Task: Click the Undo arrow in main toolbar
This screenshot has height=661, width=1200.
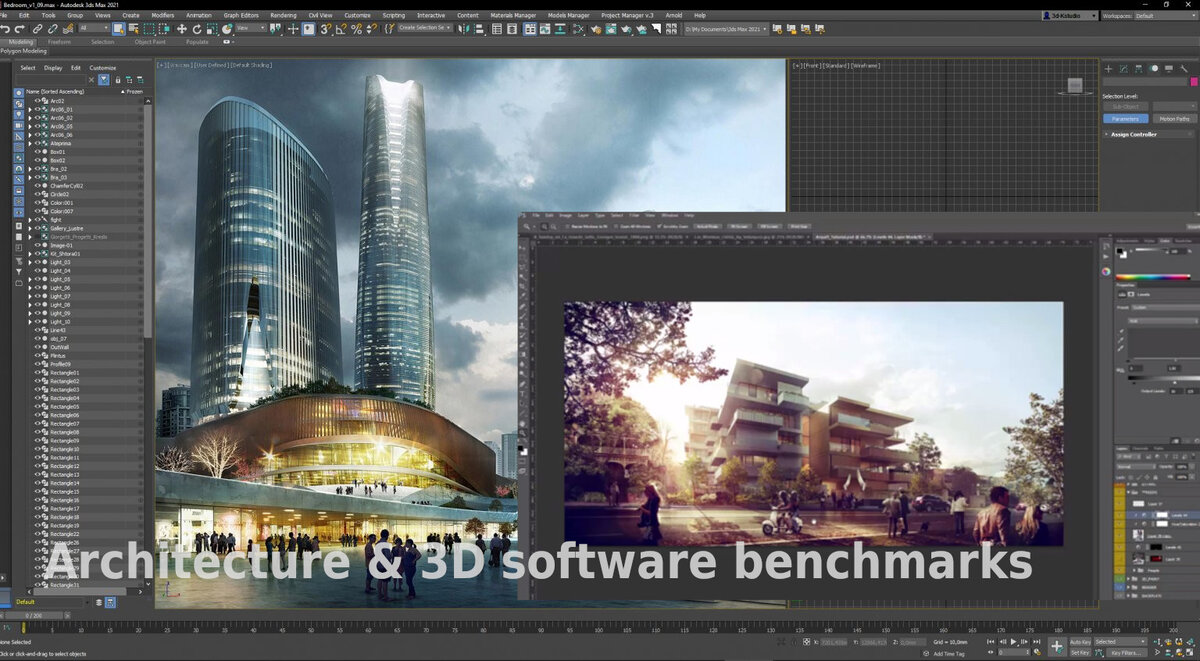Action: pyautogui.click(x=5, y=29)
